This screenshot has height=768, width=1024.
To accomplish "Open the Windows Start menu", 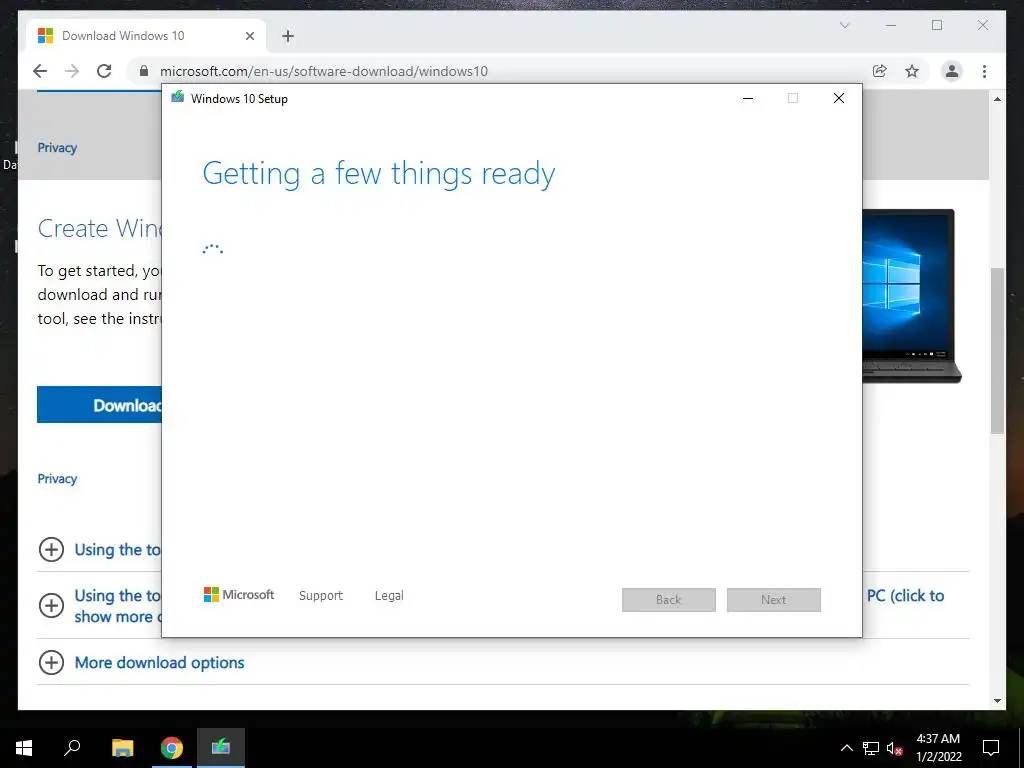I will point(24,748).
